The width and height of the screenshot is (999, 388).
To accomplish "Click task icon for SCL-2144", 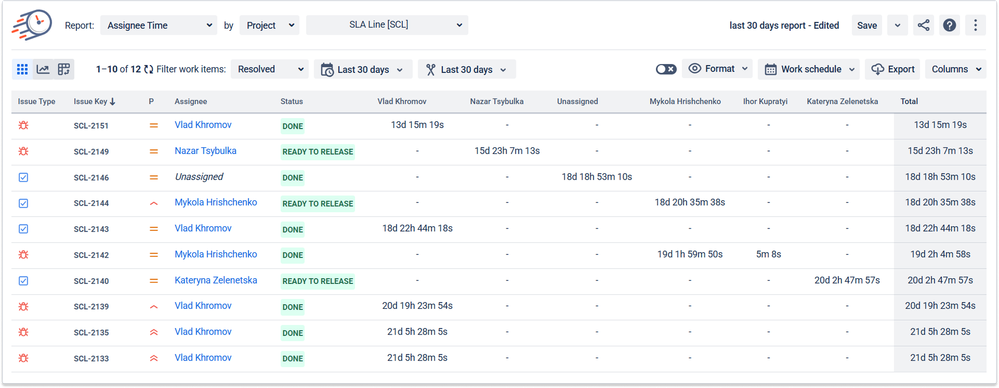I will pos(24,203).
